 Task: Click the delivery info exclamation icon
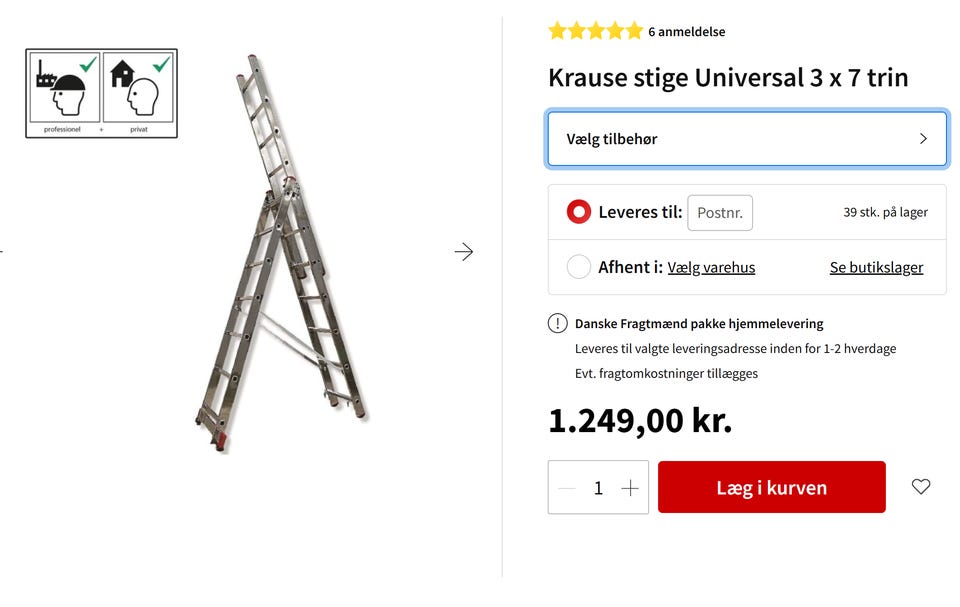click(557, 323)
